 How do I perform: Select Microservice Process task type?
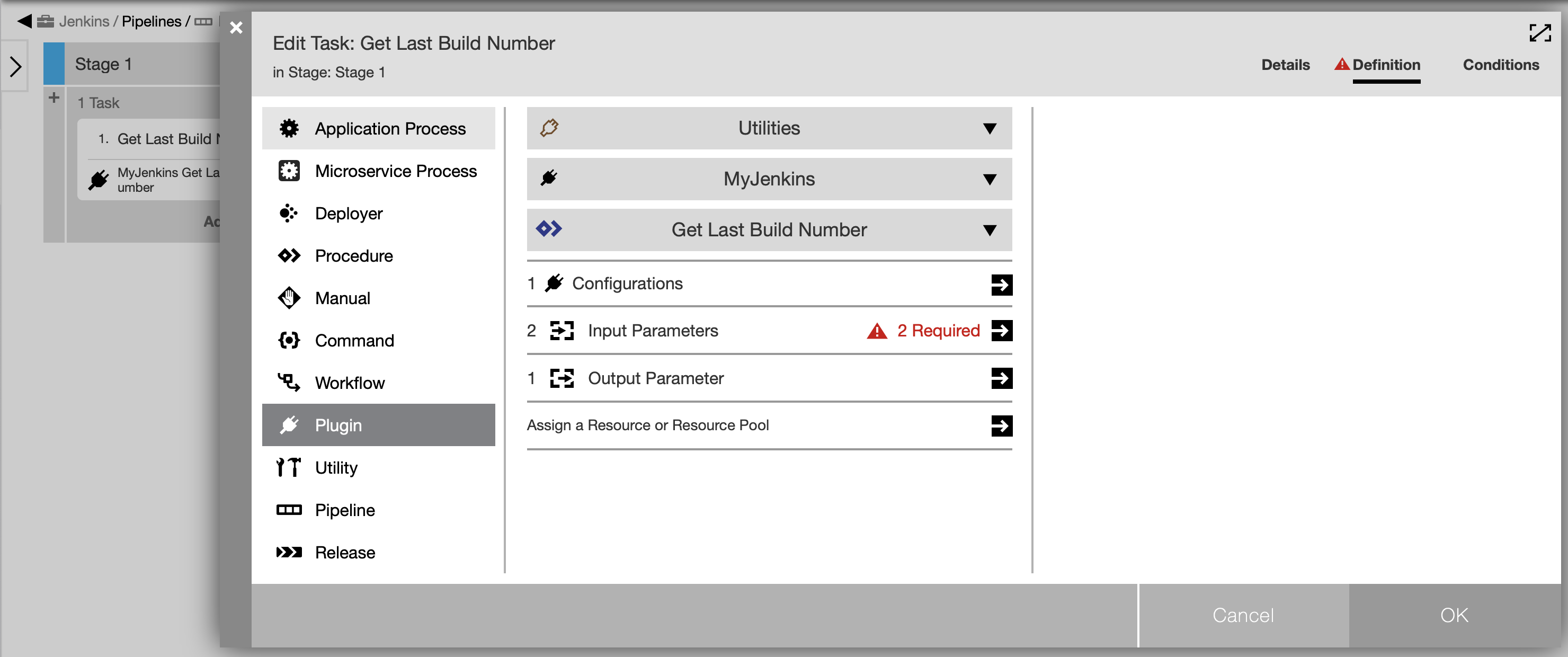coord(379,171)
